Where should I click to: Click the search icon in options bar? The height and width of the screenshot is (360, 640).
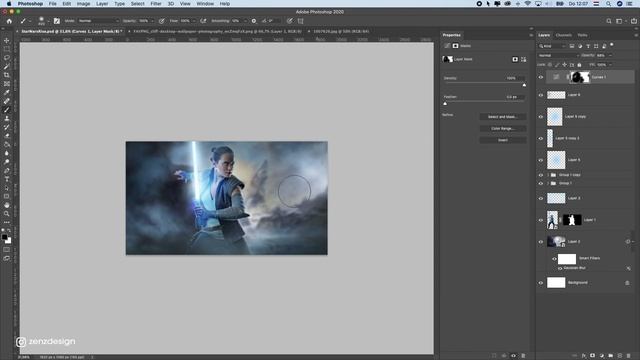coord(609,21)
